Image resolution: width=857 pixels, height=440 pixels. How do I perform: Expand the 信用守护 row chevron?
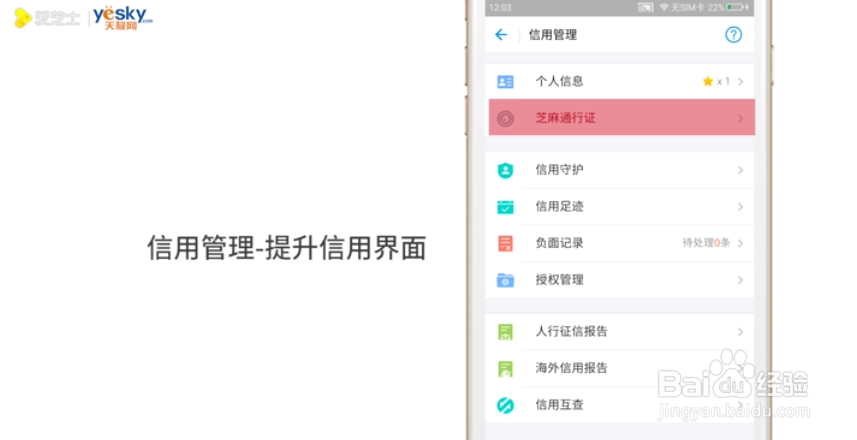point(740,170)
